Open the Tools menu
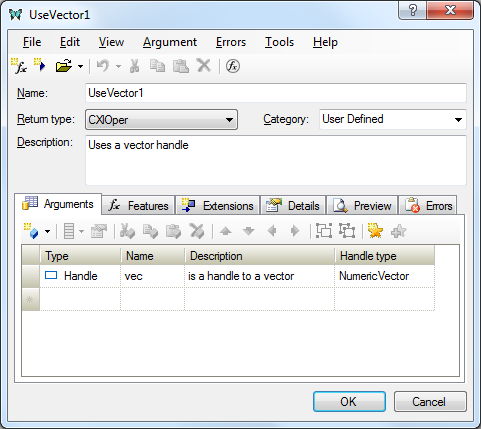The width and height of the screenshot is (481, 429). click(279, 42)
